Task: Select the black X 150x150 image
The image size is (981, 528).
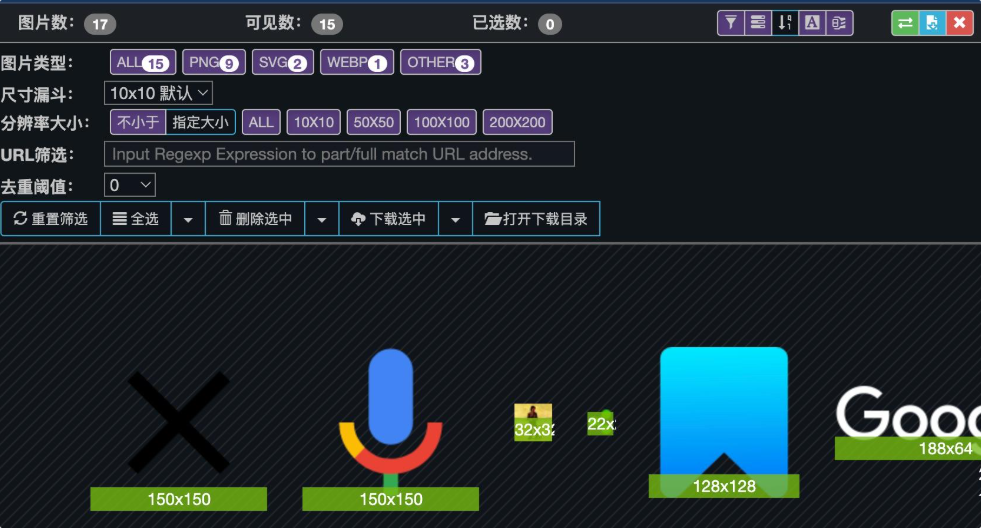Action: pos(179,422)
